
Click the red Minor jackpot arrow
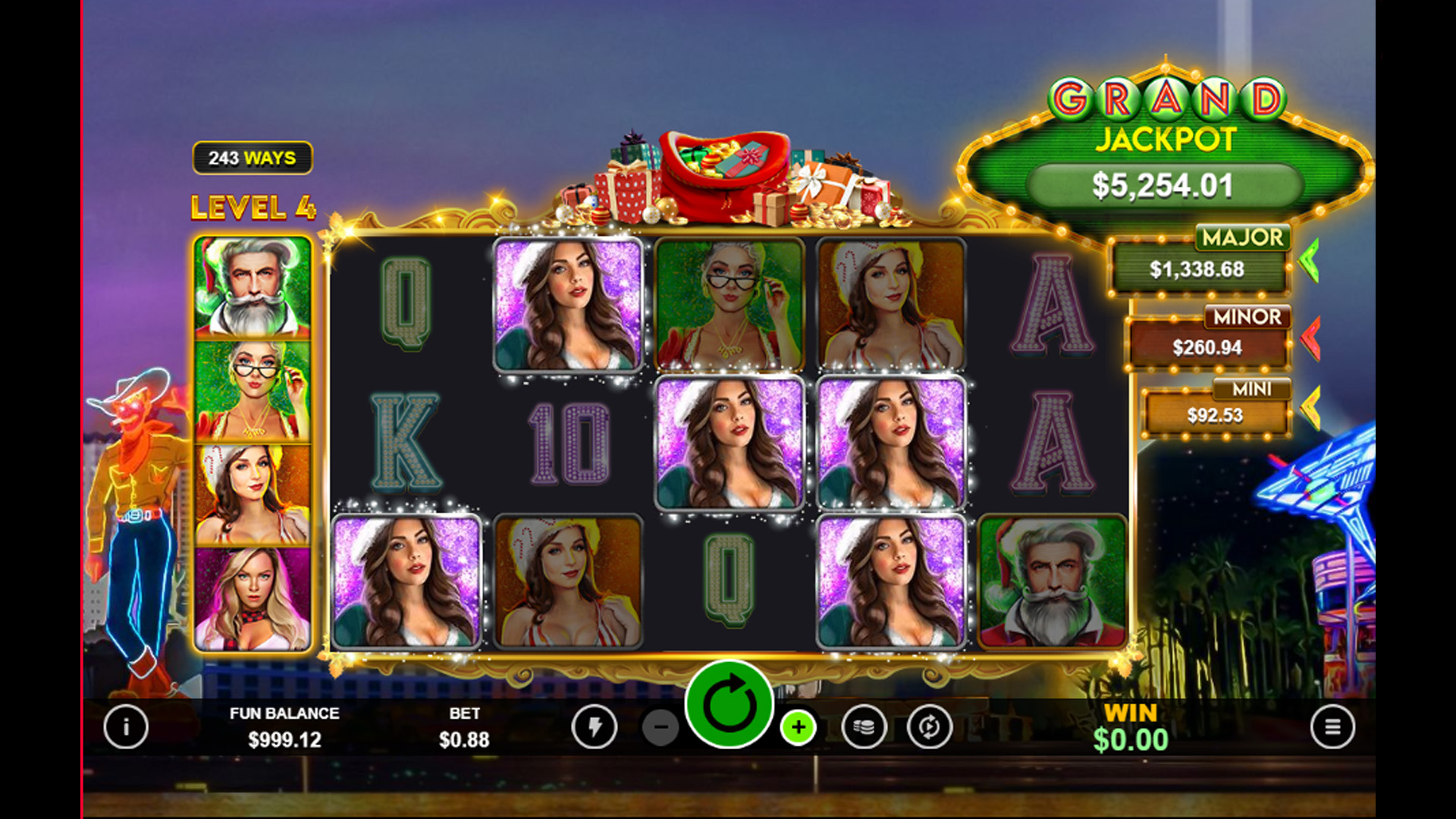[x=1310, y=337]
